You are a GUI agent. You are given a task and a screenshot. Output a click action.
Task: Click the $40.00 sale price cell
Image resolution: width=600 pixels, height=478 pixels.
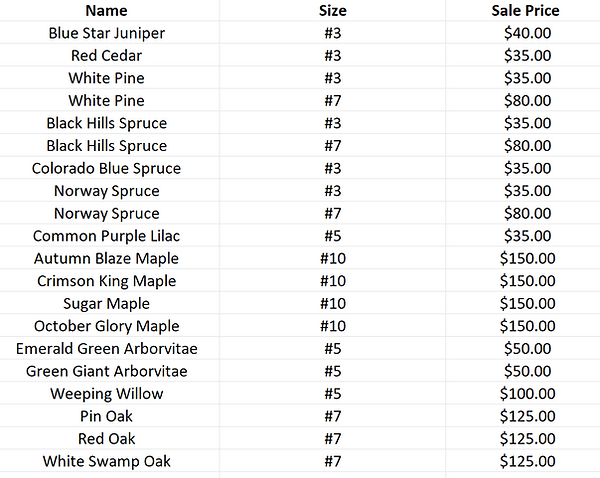tap(525, 33)
